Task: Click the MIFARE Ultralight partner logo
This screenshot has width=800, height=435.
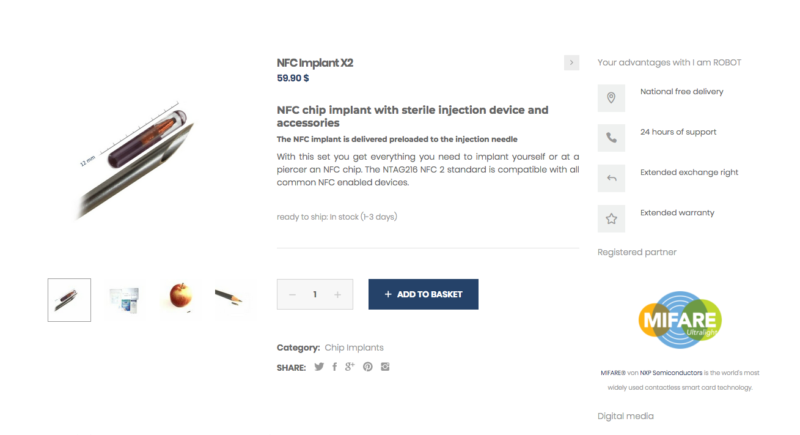Action: pyautogui.click(x=680, y=320)
